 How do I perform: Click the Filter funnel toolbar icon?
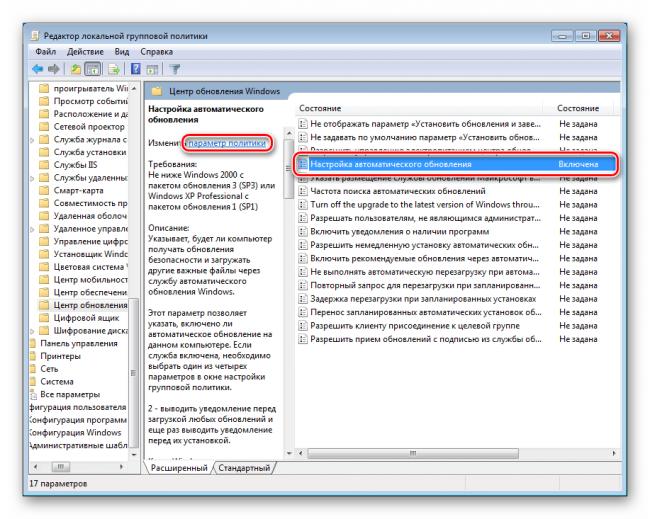pos(175,69)
